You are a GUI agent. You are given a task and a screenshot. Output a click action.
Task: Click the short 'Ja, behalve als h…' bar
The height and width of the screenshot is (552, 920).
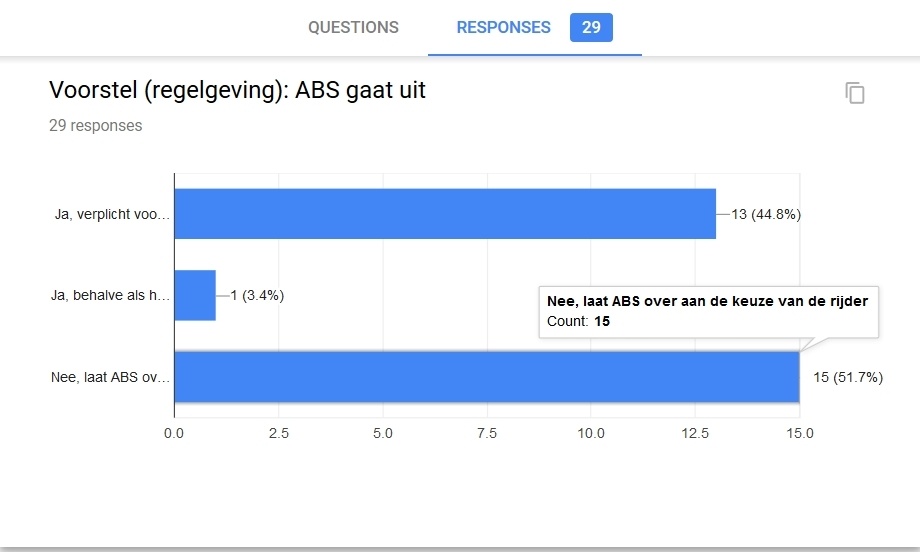click(x=195, y=295)
